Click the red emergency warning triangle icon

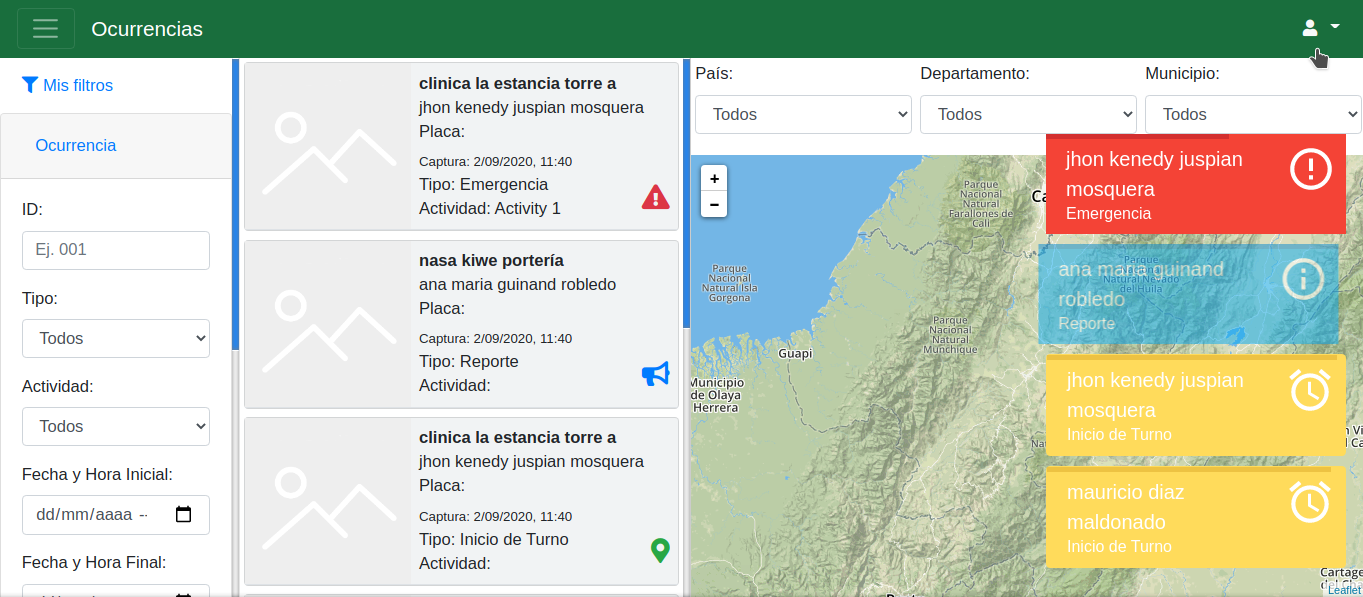point(655,197)
